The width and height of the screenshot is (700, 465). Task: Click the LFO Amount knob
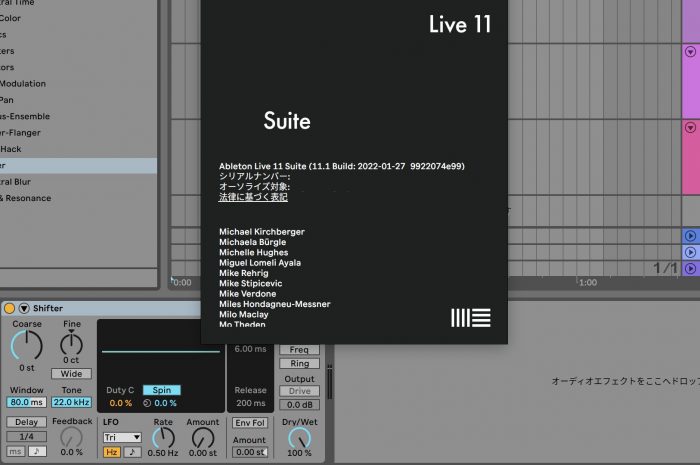[x=203, y=437]
